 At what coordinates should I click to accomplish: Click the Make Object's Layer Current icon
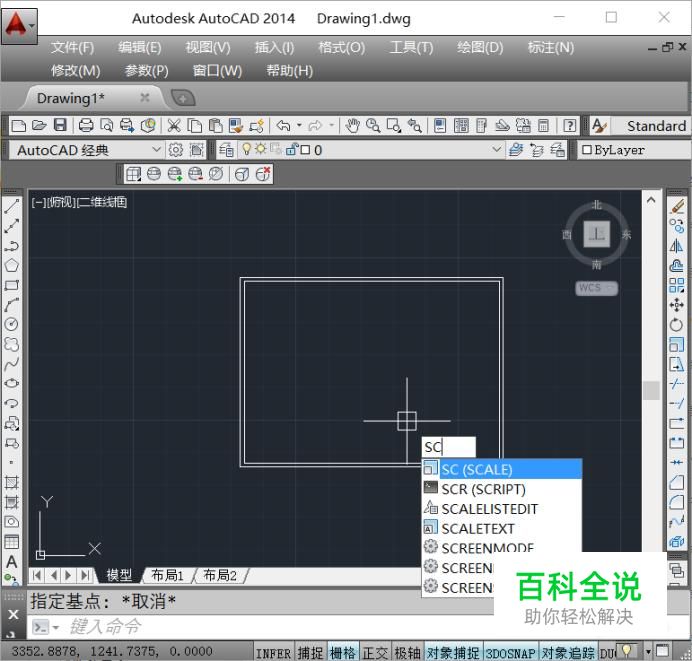516,150
